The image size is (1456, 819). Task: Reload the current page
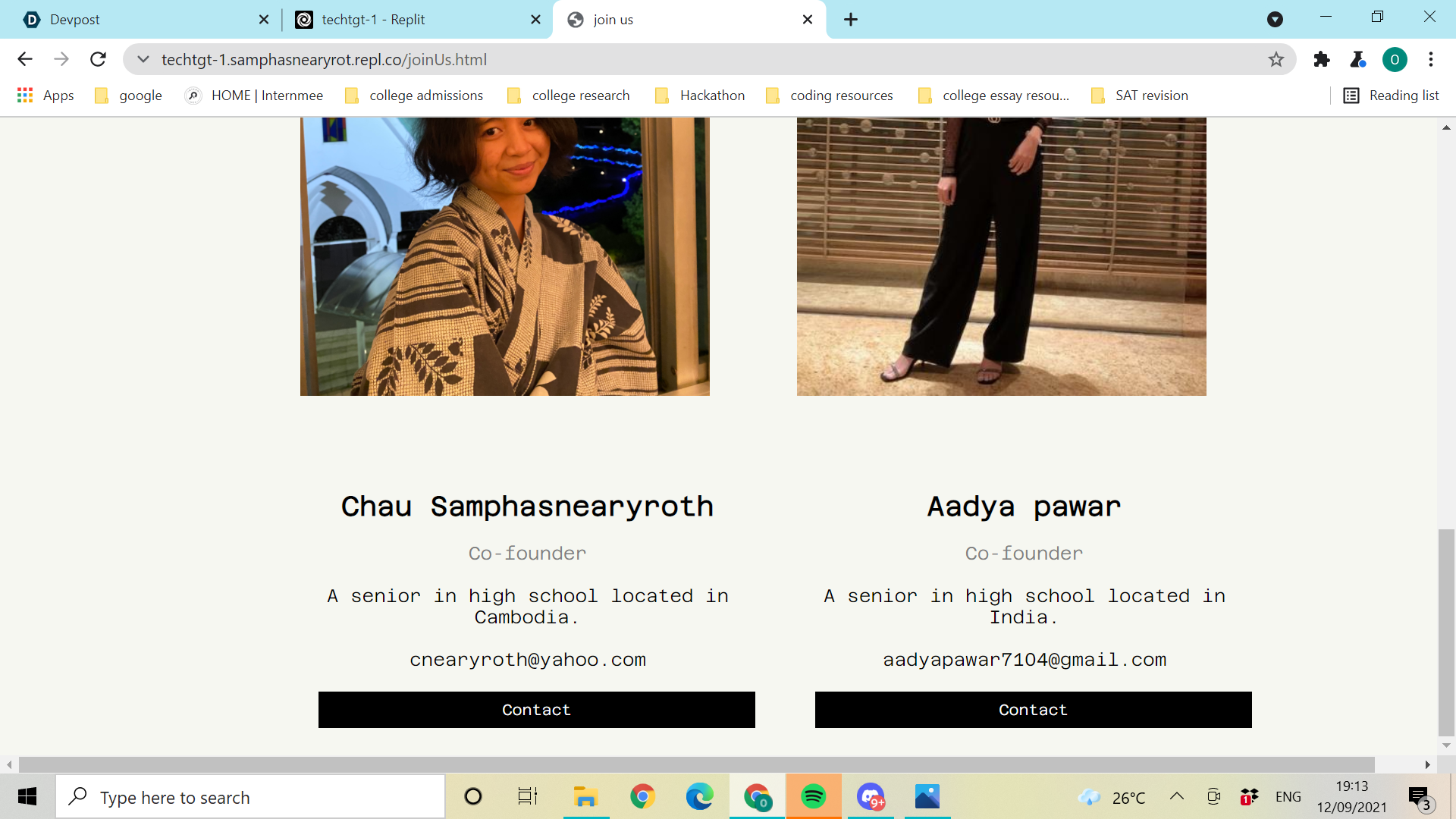[x=98, y=59]
